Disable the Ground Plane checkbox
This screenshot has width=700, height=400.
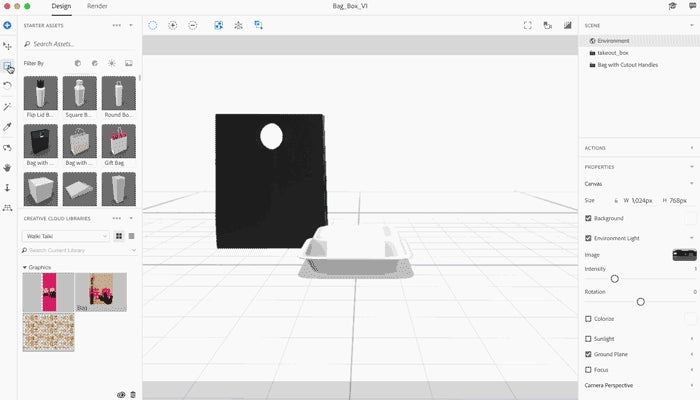click(x=588, y=354)
